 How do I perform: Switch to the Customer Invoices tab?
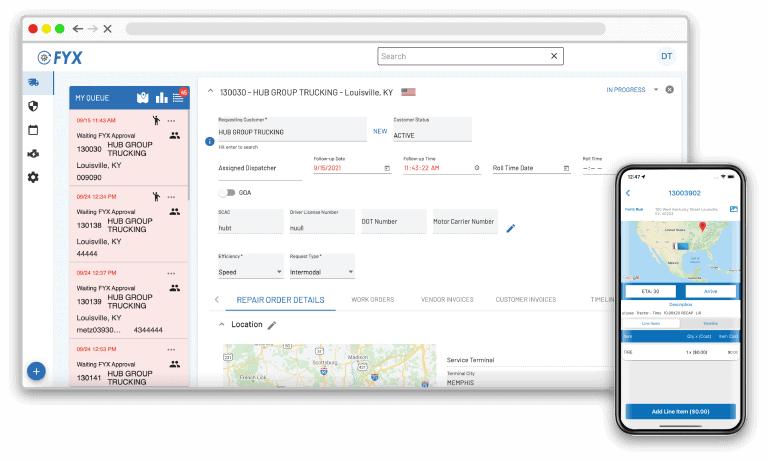point(526,300)
